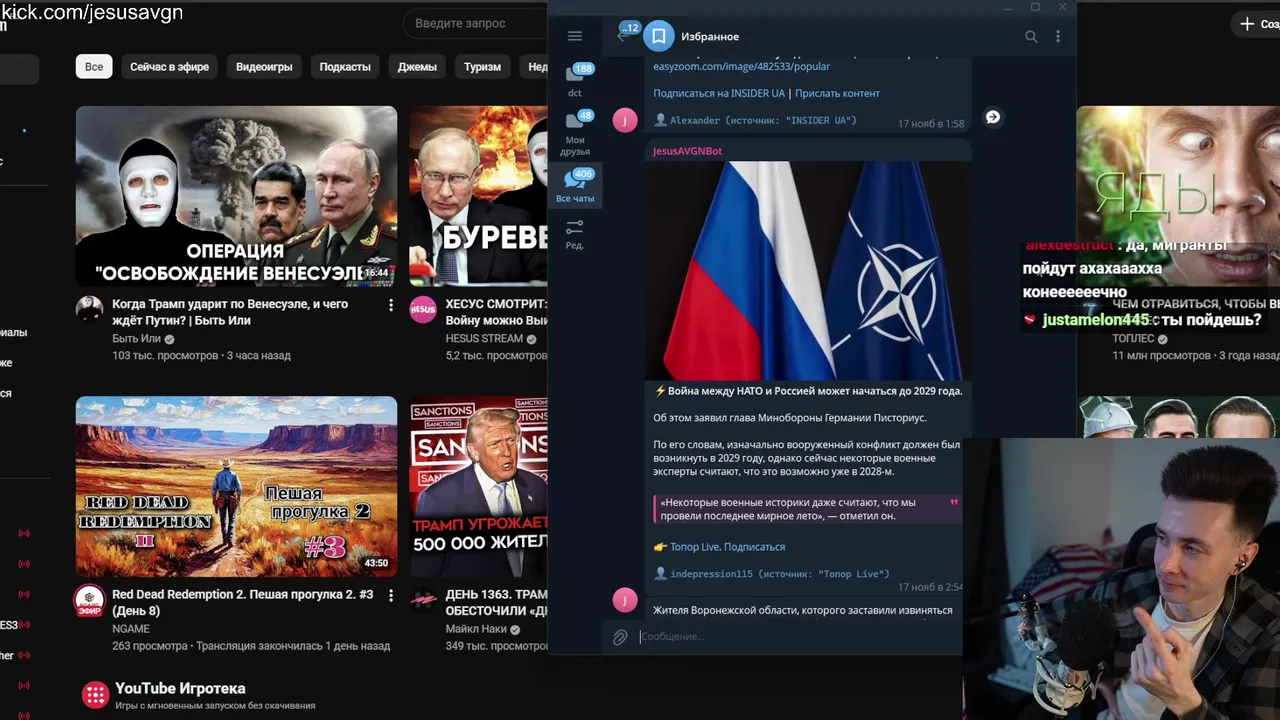Select the Сейчас в эфире chip
The height and width of the screenshot is (720, 1280).
(x=169, y=67)
